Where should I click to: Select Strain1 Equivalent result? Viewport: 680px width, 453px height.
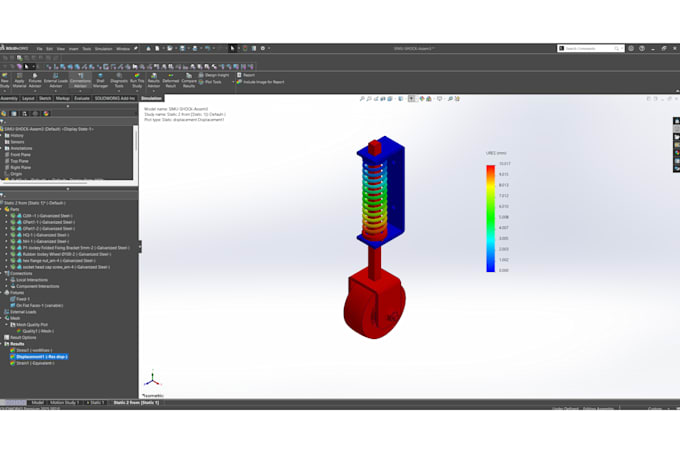pos(33,363)
